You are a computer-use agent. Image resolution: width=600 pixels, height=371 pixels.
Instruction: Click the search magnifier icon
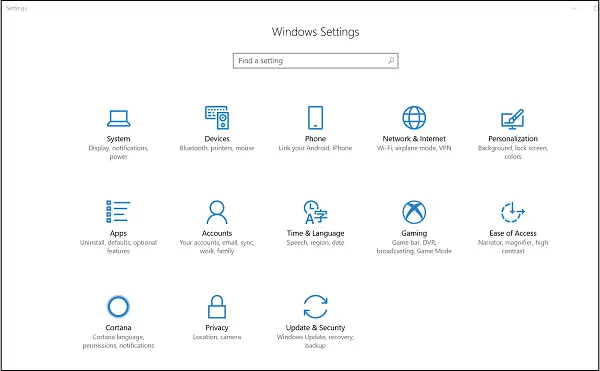point(391,60)
